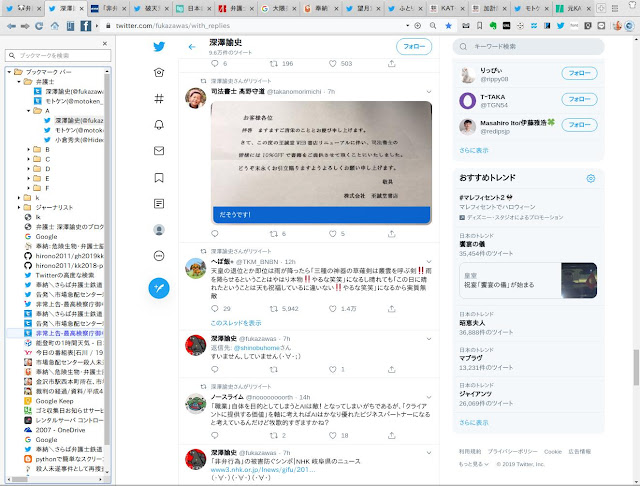Follow Masahiro Ito account
Screen dimensions: 640x486
(x=579, y=125)
